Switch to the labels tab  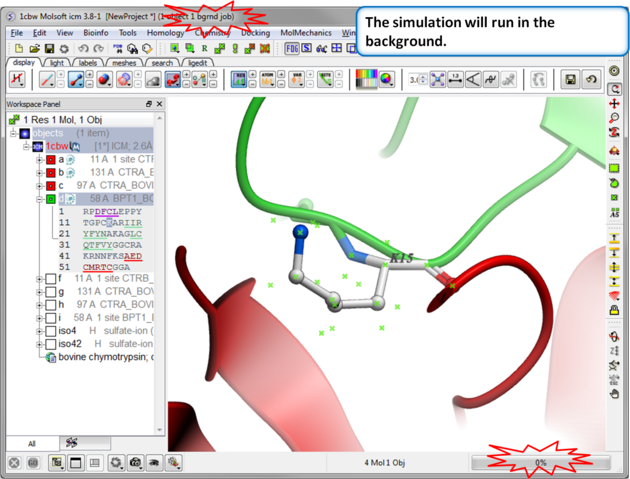[x=88, y=63]
